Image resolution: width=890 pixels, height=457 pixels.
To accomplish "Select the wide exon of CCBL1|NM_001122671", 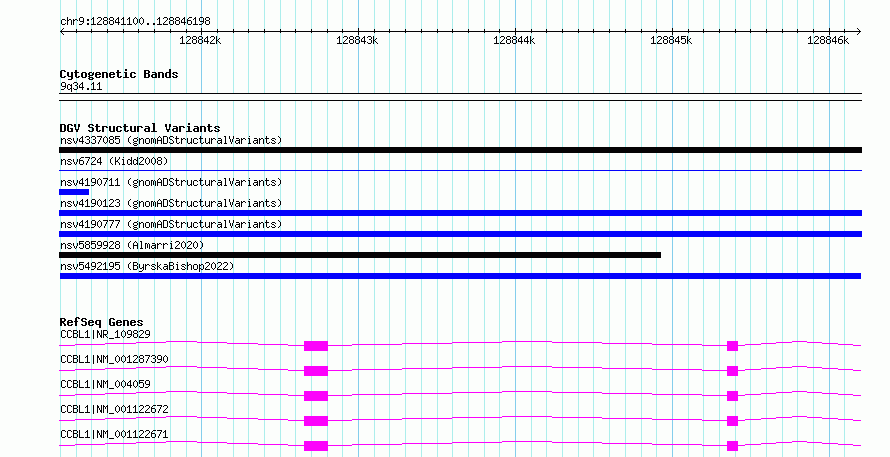I will tap(316, 446).
